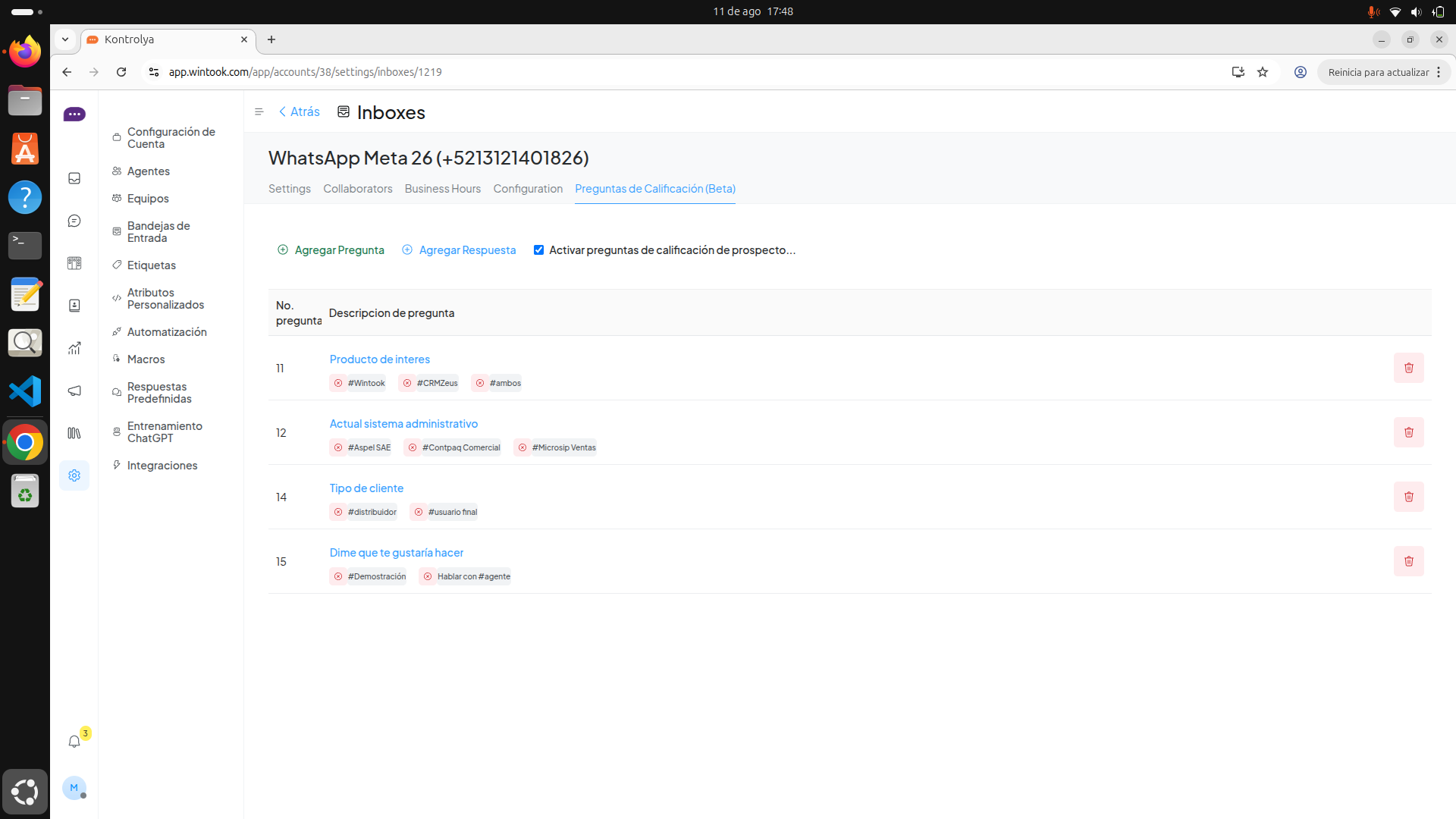Viewport: 1456px width, 819px height.
Task: Open the conversations chat icon in sidebar
Action: tap(74, 221)
